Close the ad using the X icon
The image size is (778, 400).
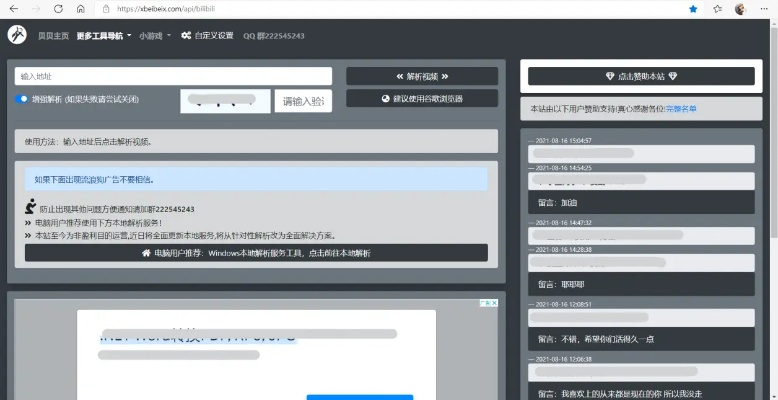click(493, 303)
